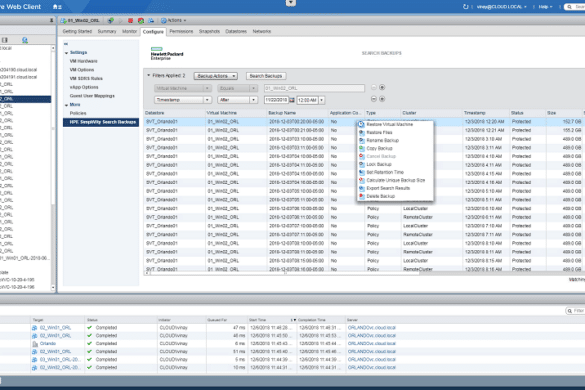
Task: Click the Search Backups button
Action: click(x=266, y=76)
